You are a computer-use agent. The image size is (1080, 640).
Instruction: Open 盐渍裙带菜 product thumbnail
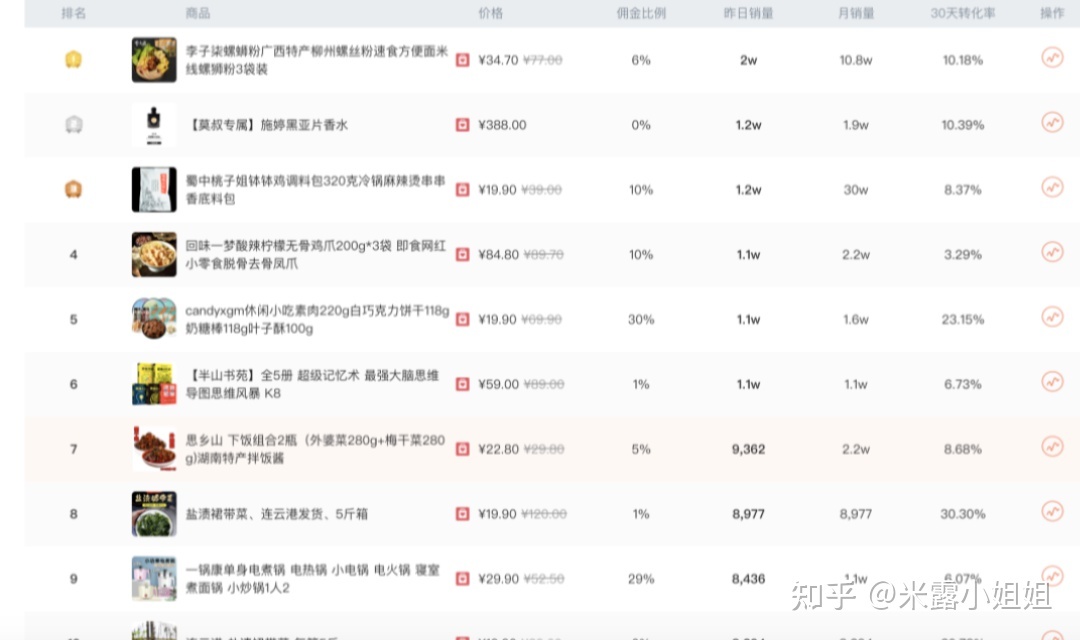coord(154,513)
